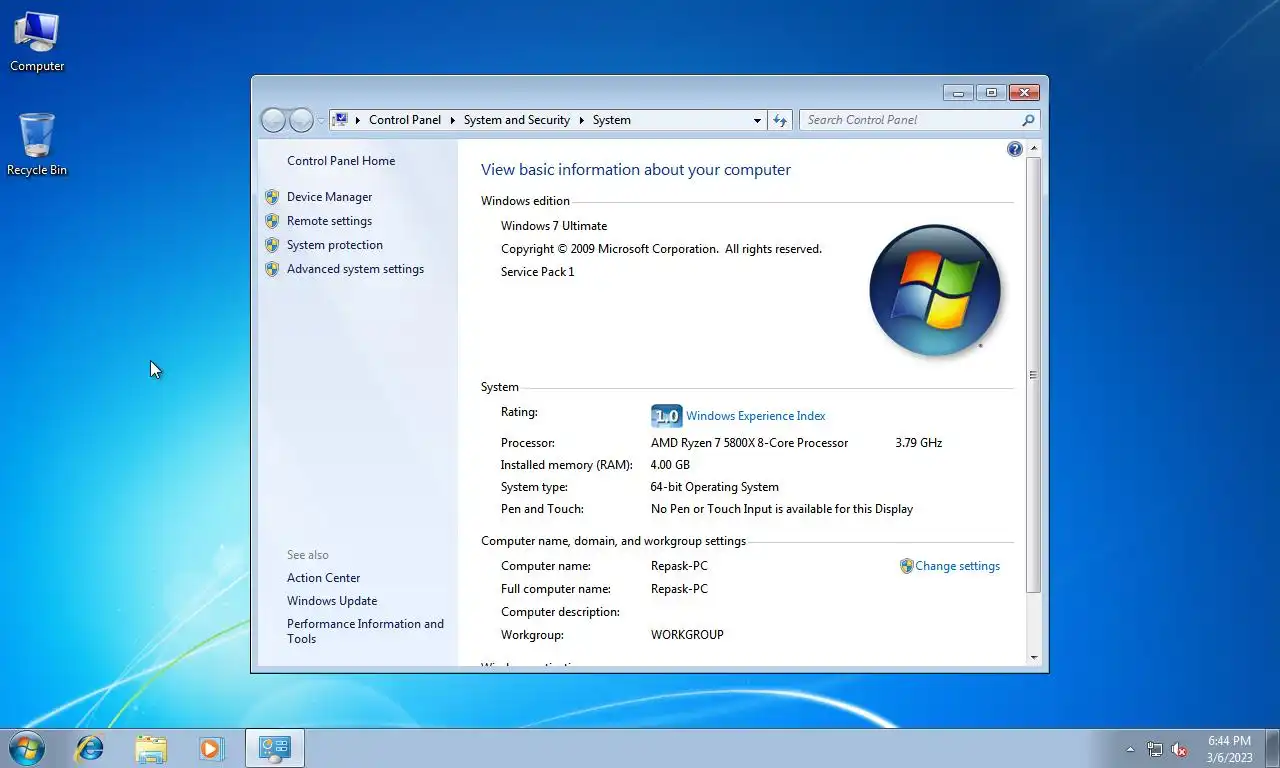
Task: Select Control Panel in breadcrumb path
Action: coord(405,120)
